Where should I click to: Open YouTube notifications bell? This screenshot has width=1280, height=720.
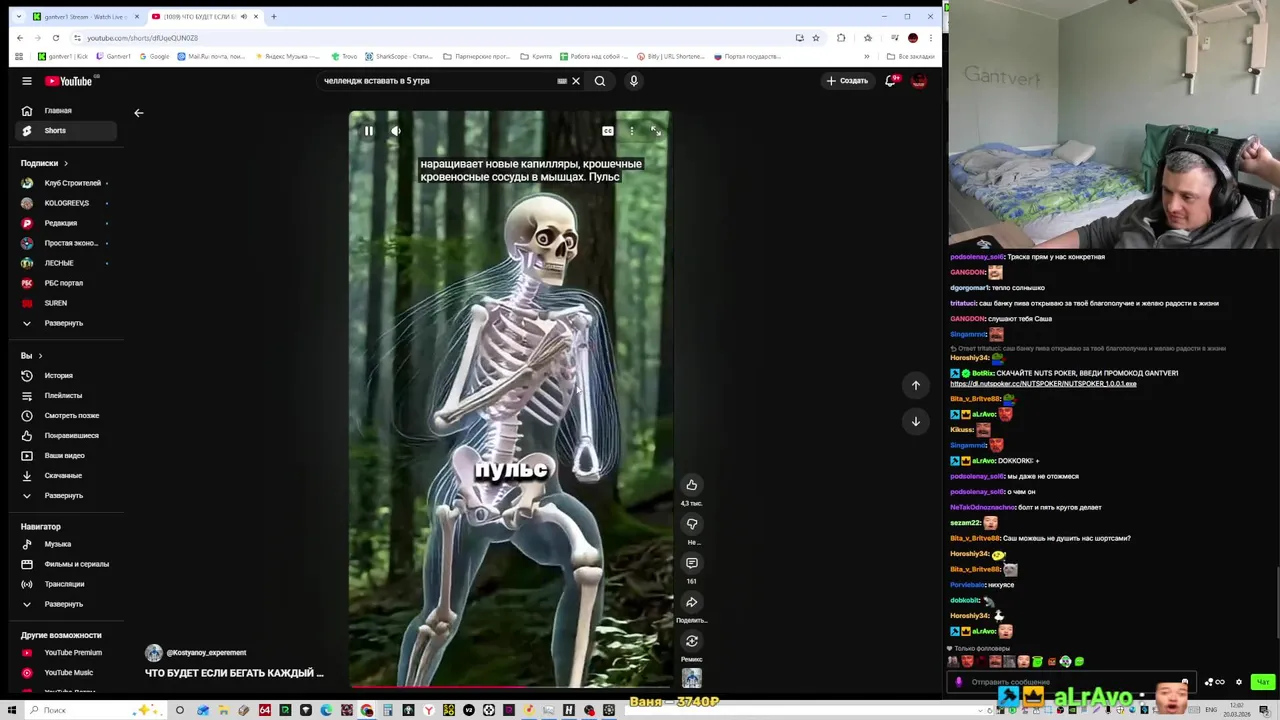(890, 81)
